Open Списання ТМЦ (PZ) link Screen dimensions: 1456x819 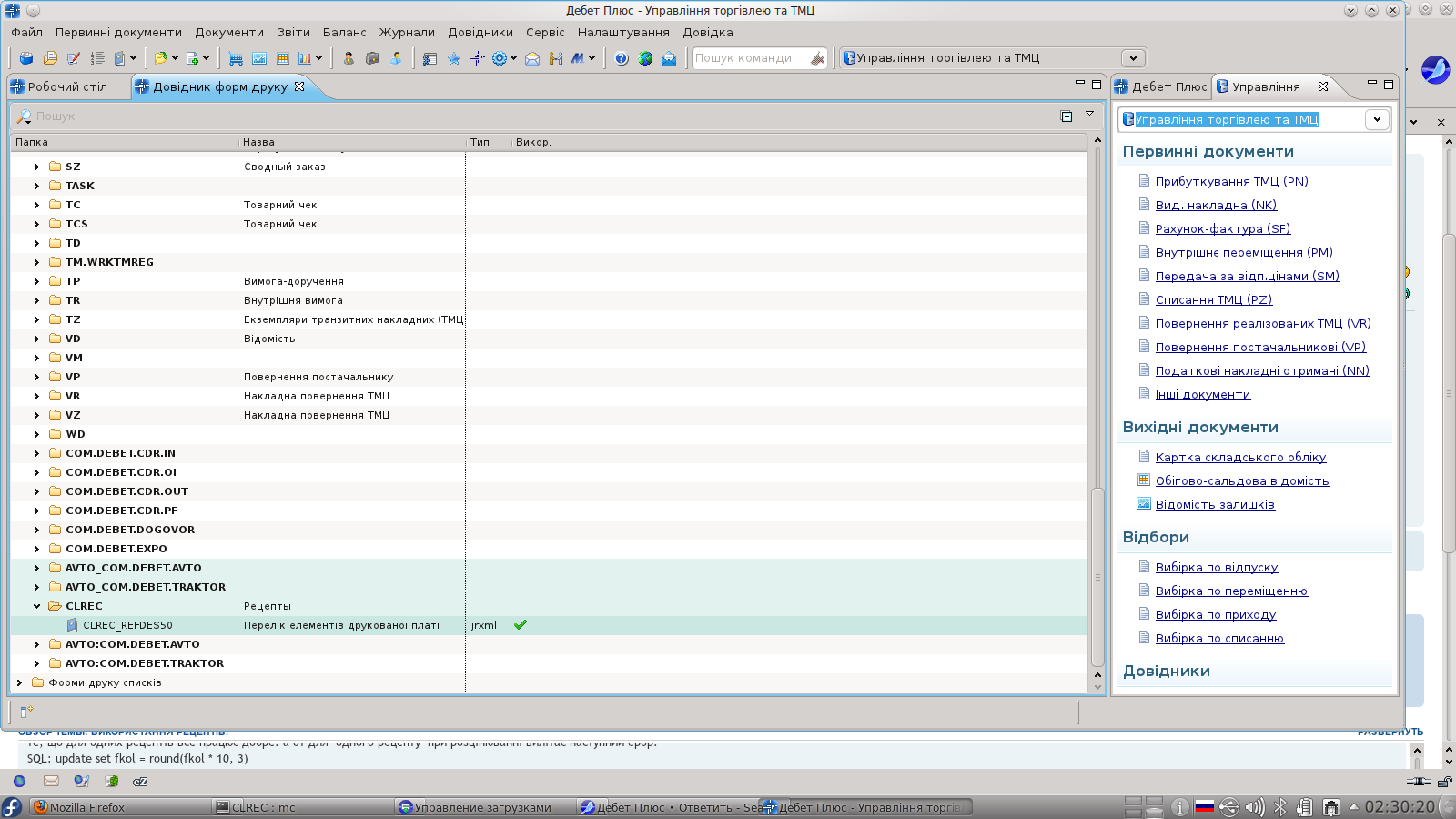coord(1214,299)
